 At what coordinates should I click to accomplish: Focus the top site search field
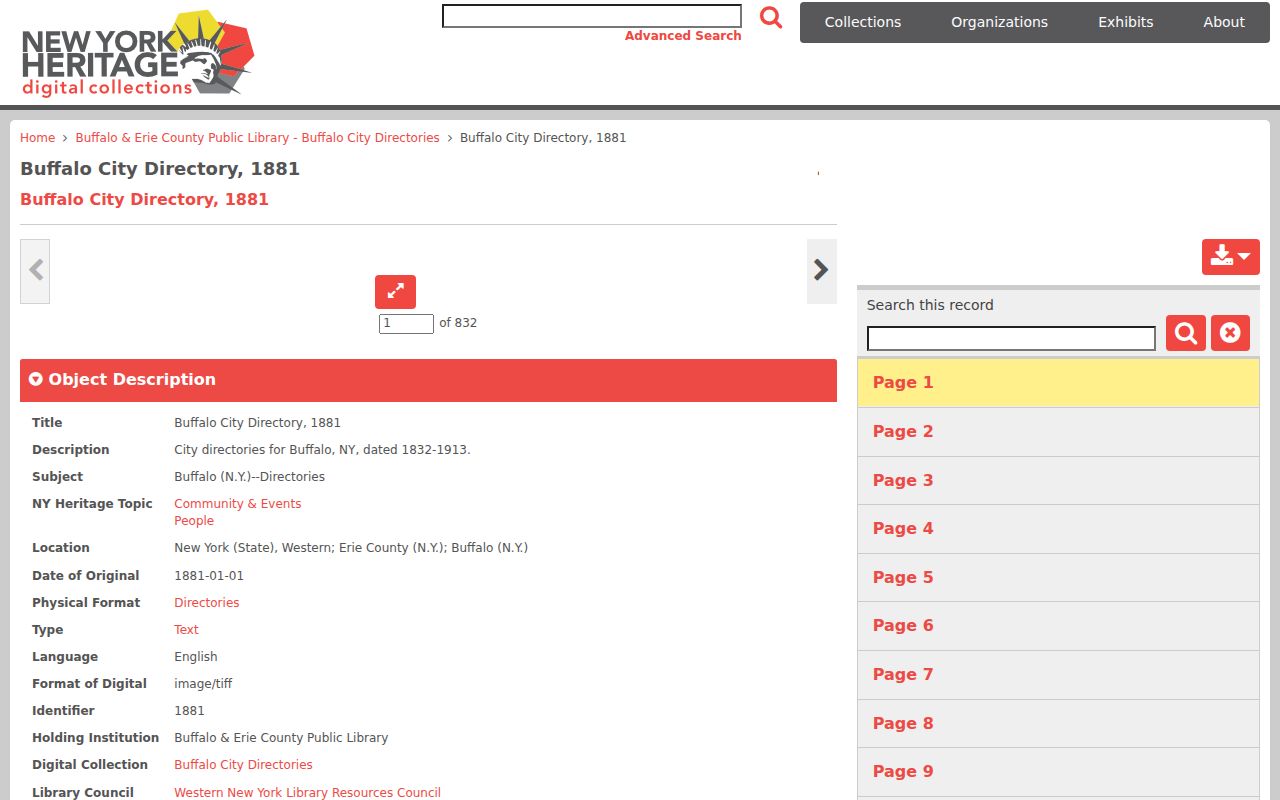pyautogui.click(x=592, y=16)
